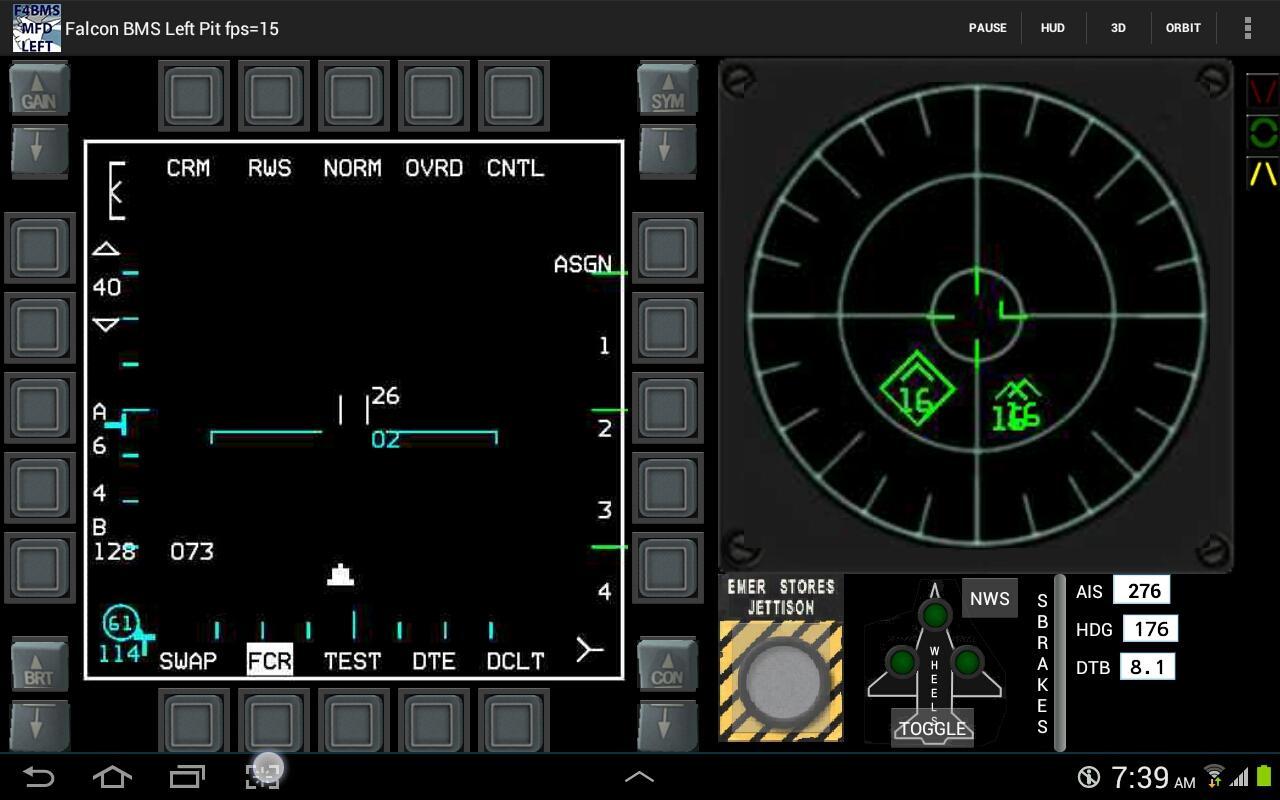Toggle PAUSE in the top bar
Viewport: 1280px width, 800px height.
point(988,27)
